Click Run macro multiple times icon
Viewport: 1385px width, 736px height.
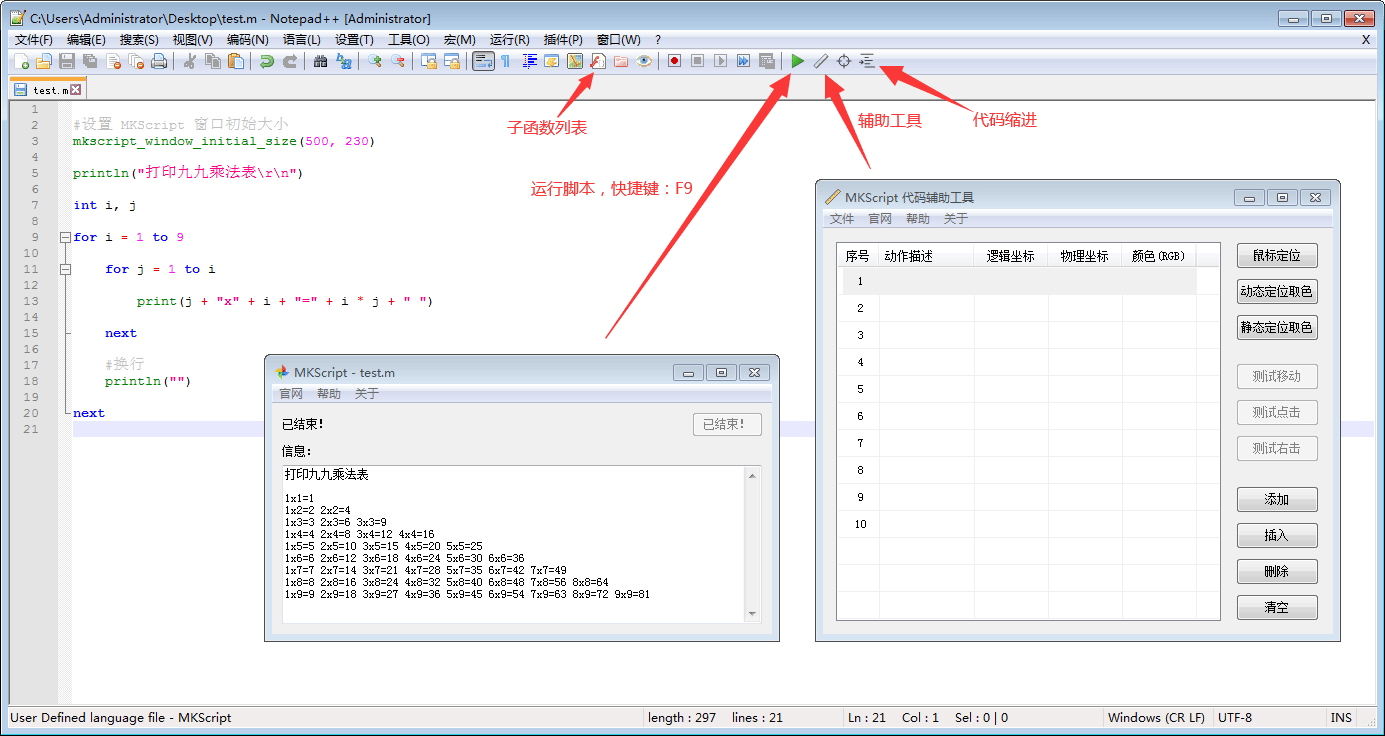click(743, 61)
